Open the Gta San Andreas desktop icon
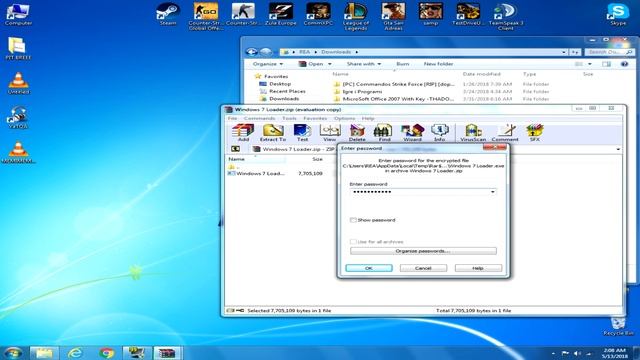Viewport: 640px width, 360px height. (393, 16)
